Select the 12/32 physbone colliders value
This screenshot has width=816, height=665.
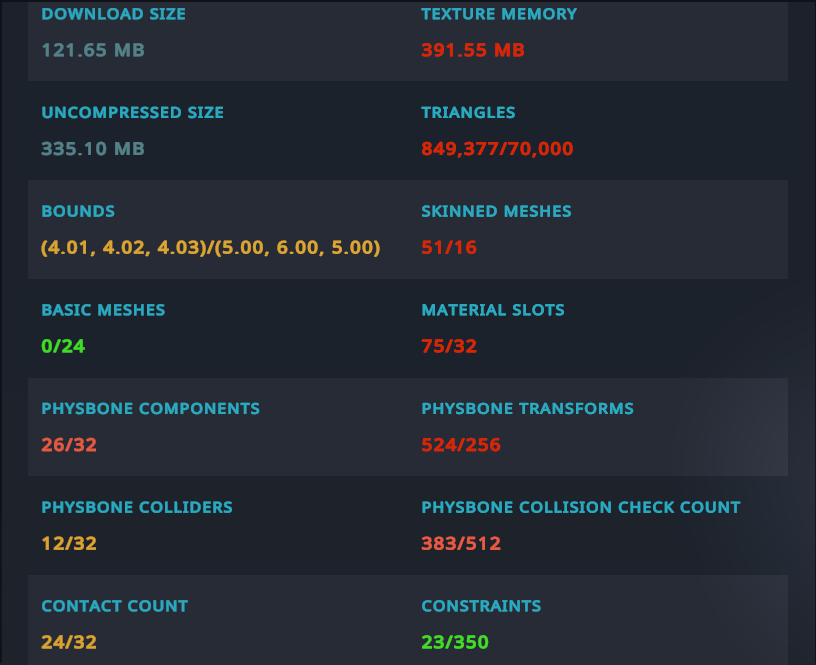click(x=69, y=544)
